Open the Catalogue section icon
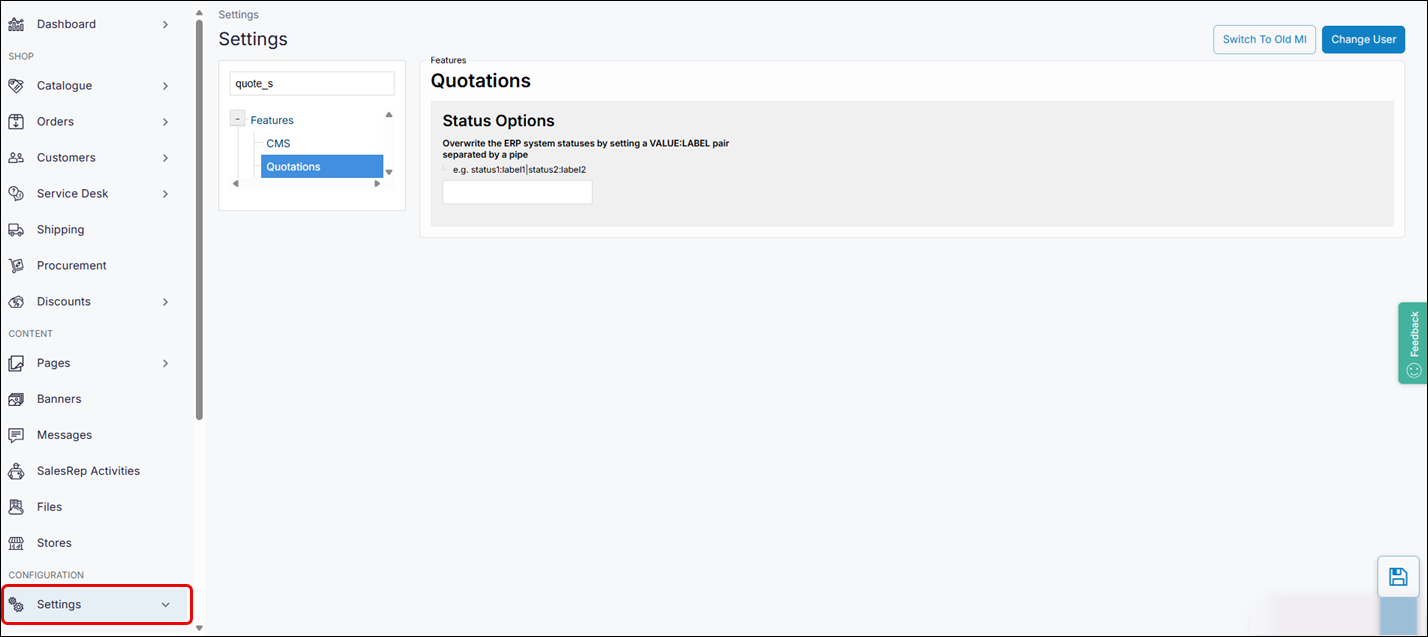The image size is (1428, 637). 17,85
